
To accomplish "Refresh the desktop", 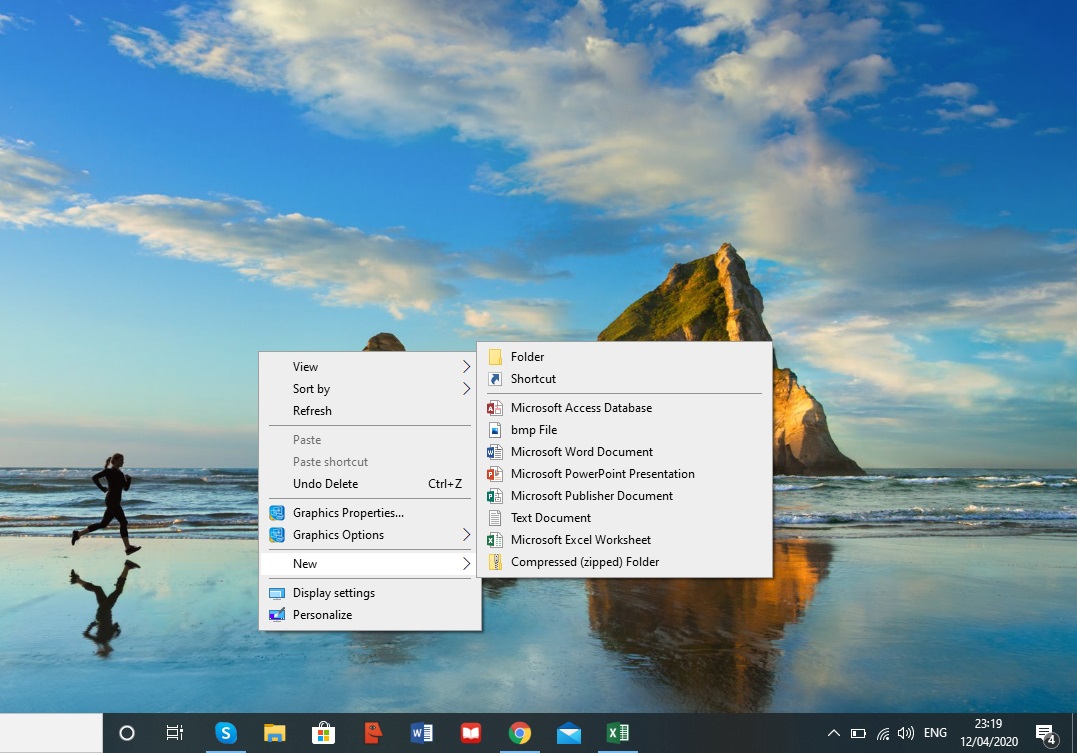I will pyautogui.click(x=312, y=410).
